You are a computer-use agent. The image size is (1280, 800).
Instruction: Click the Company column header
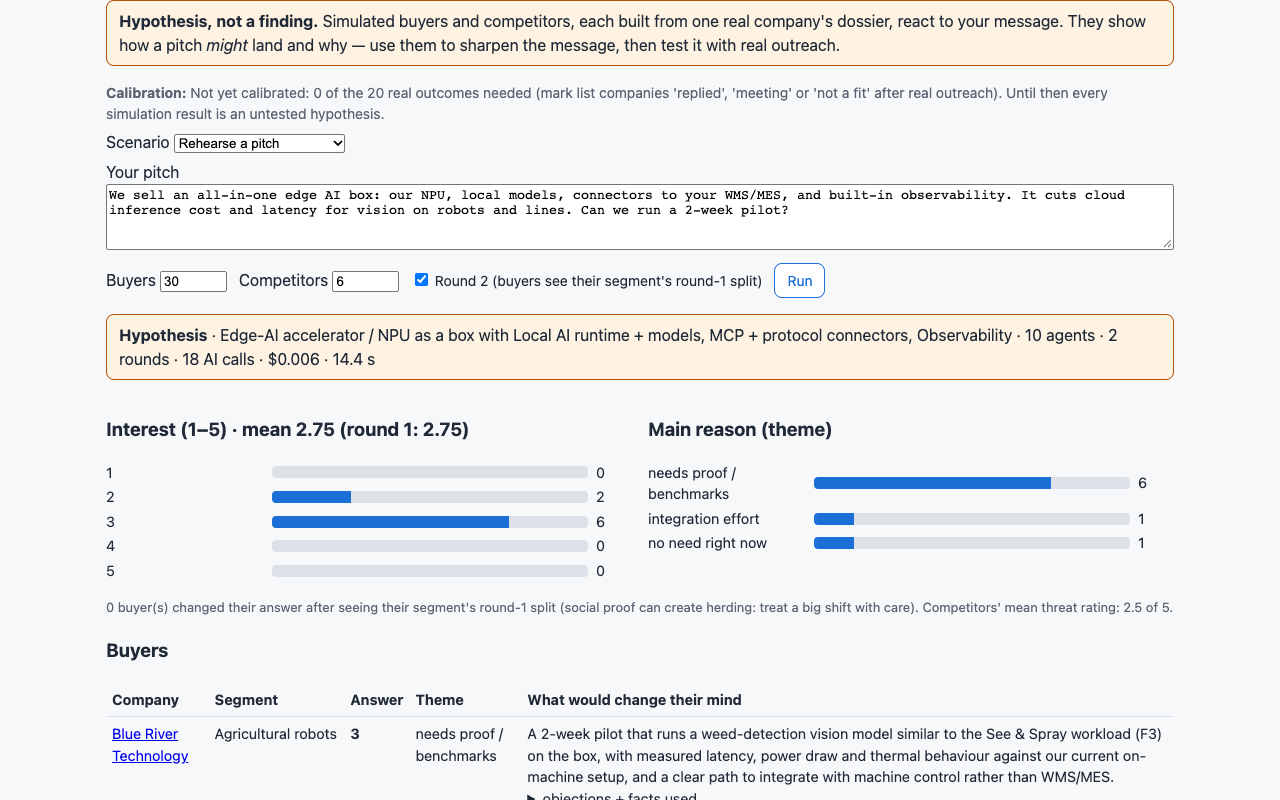click(145, 700)
